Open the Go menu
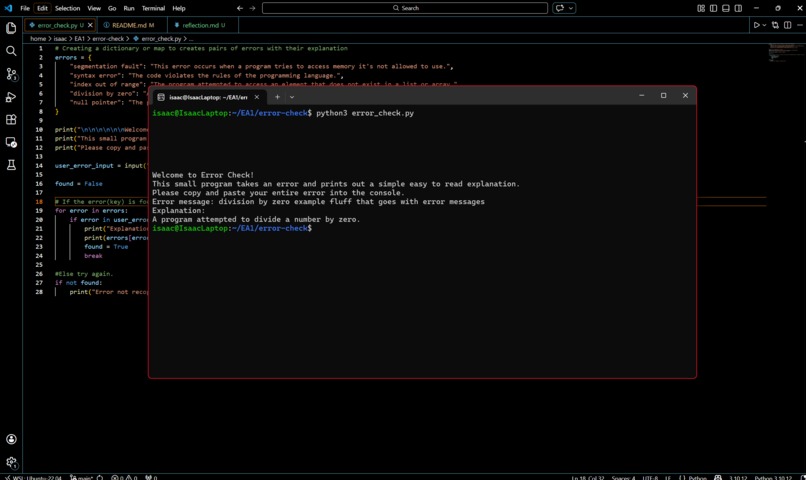This screenshot has height=480, width=806. click(x=112, y=8)
